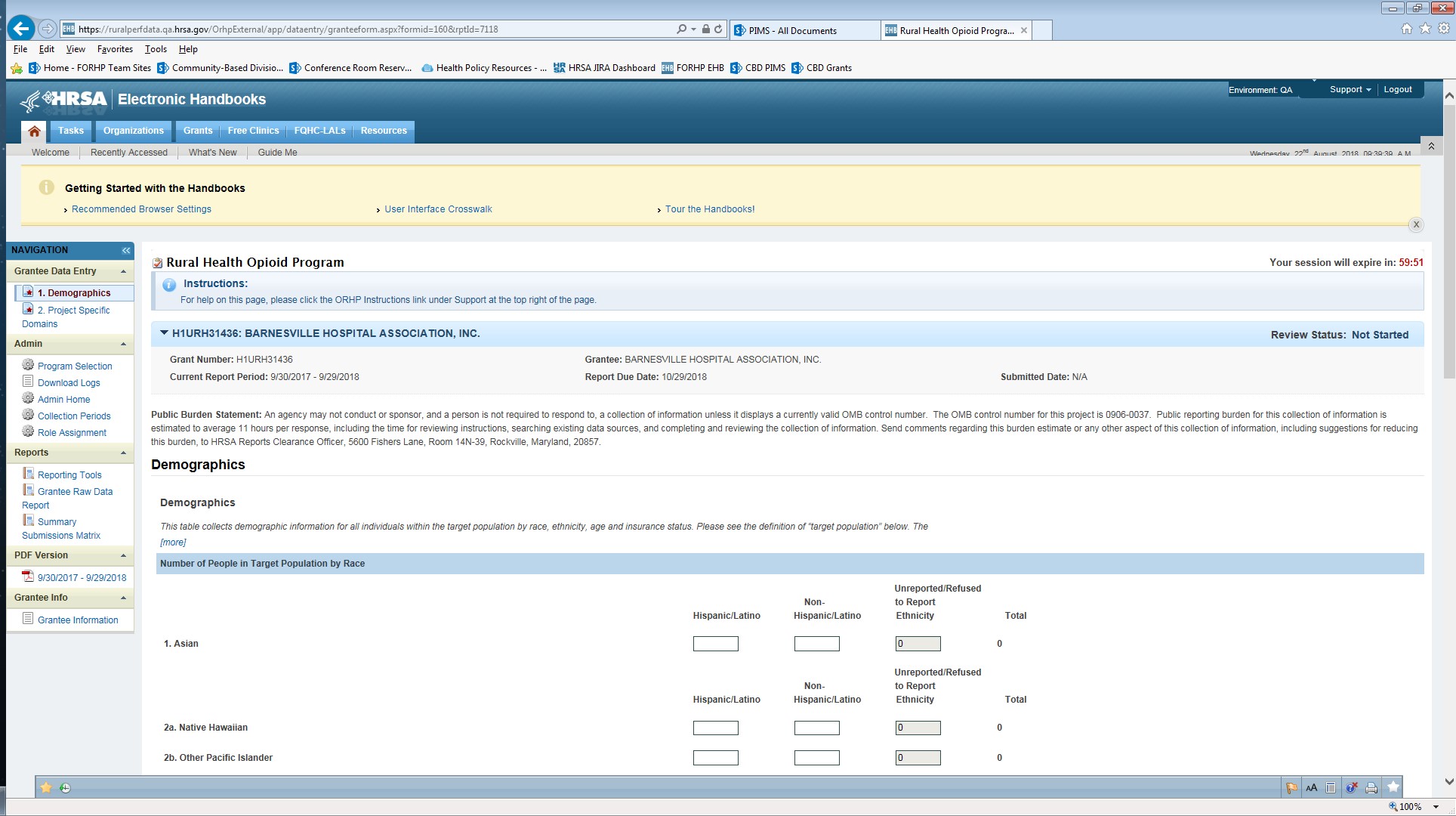Collapse the H1URH31436 grant header triangle

tap(164, 333)
